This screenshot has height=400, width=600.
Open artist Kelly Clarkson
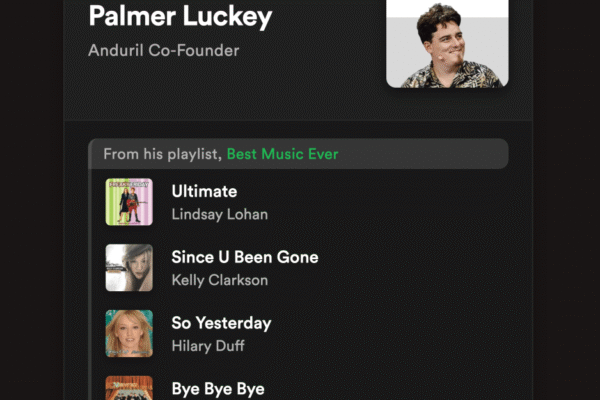[x=220, y=280]
